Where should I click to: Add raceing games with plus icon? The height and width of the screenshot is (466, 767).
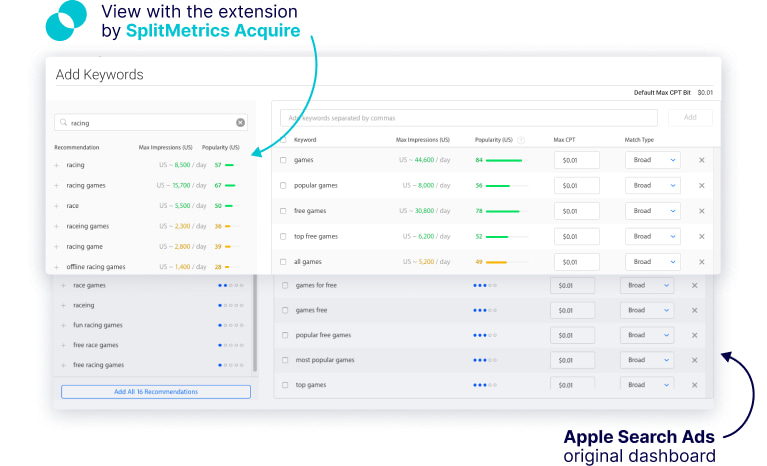click(57, 226)
